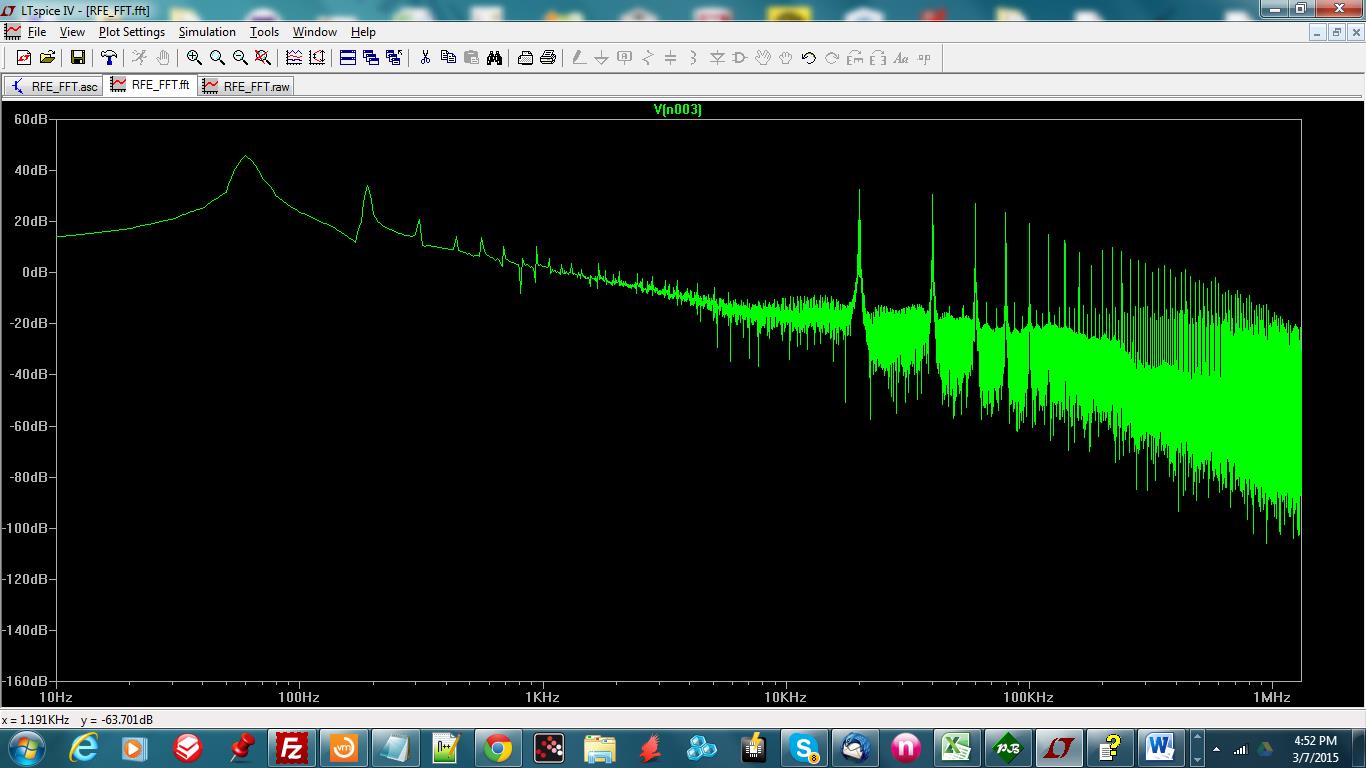The width and height of the screenshot is (1366, 768).
Task: Click the 60dB vertical axis label
Action: point(30,119)
